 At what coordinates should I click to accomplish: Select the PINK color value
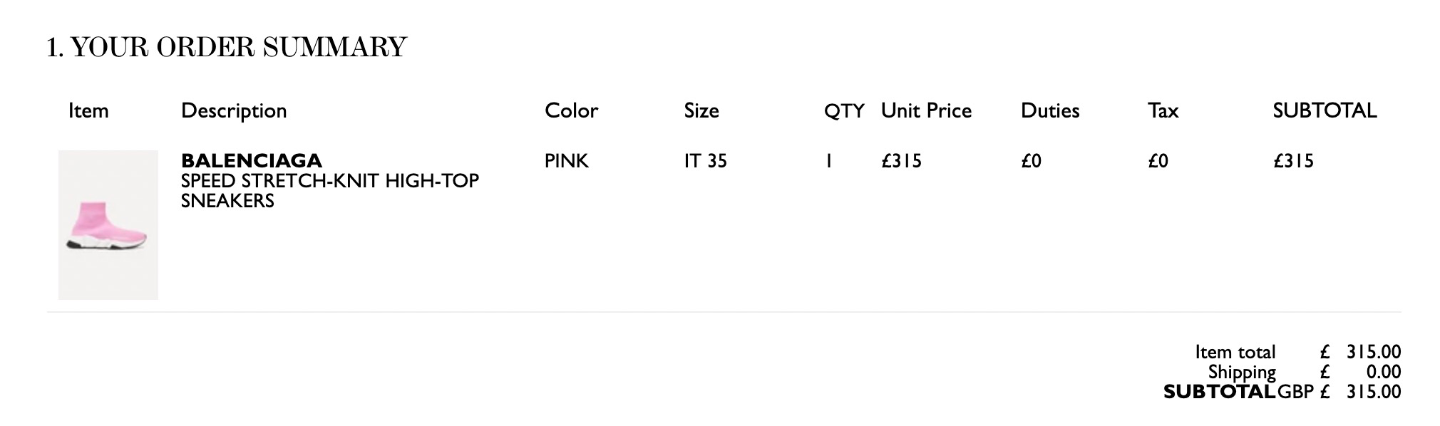tap(567, 161)
